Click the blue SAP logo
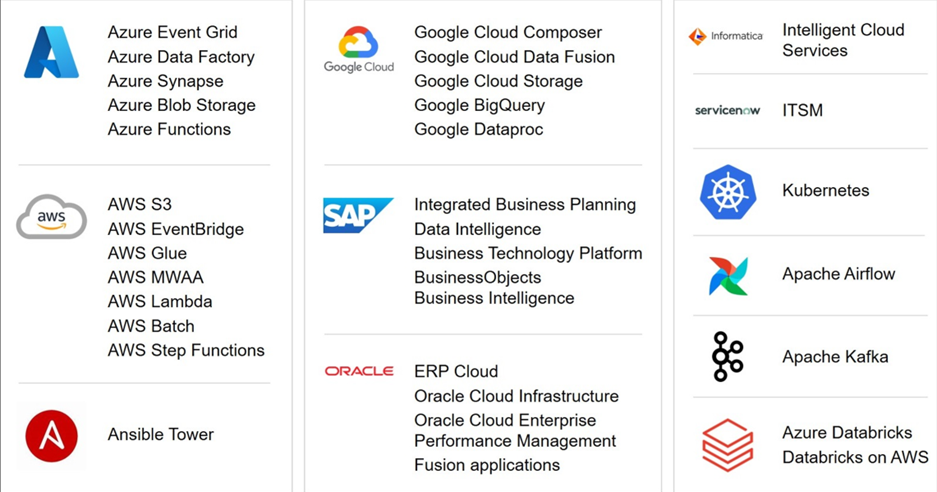 (357, 216)
